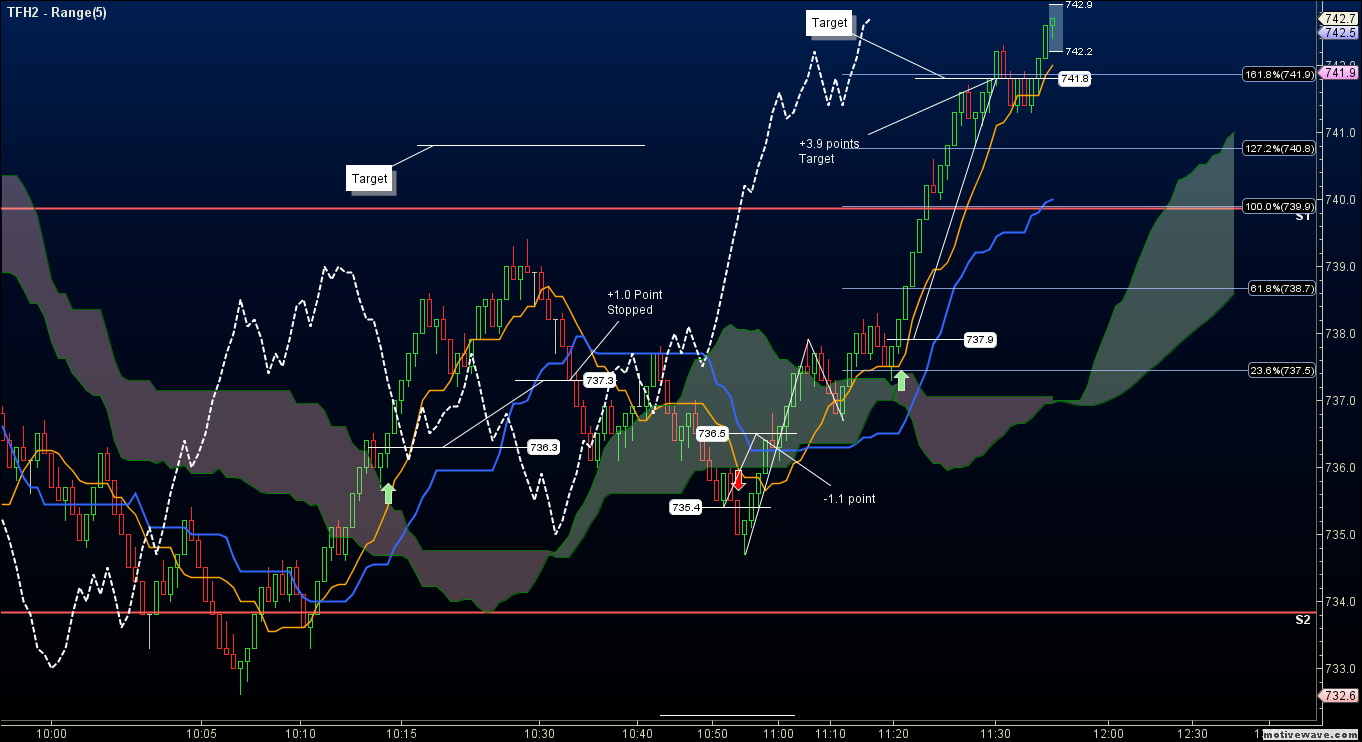The image size is (1362, 742).
Task: Click the 737.0 price axis value
Action: pos(1340,401)
